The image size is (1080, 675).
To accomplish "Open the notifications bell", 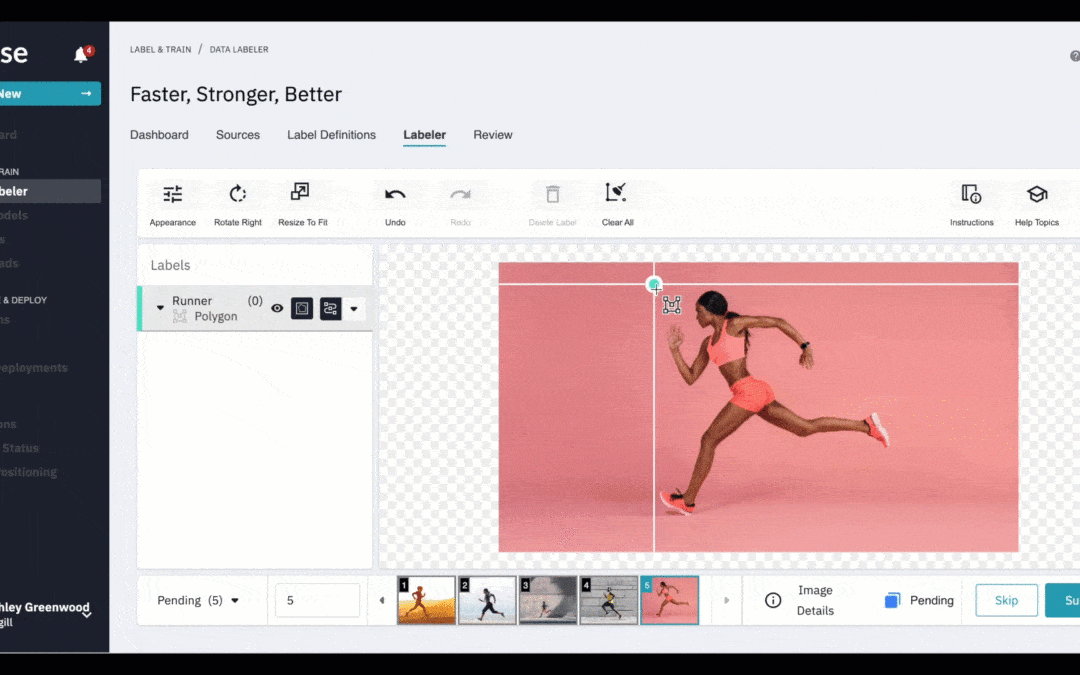I will coord(81,54).
